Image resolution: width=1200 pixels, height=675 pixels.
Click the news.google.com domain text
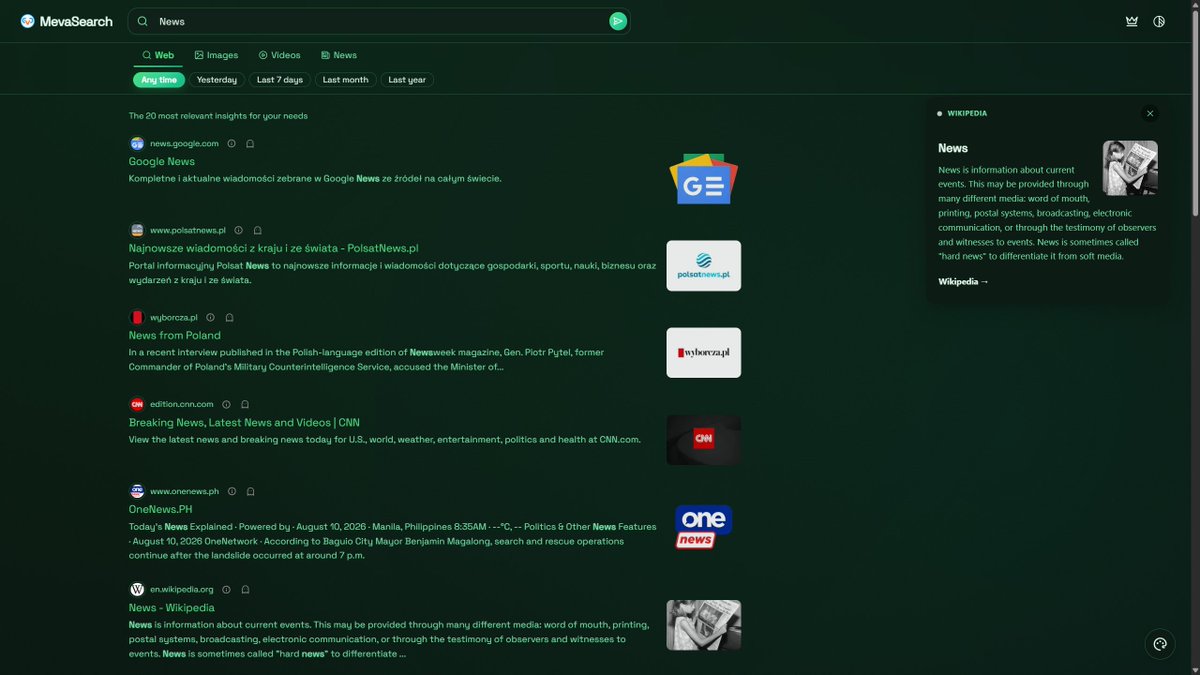tap(184, 143)
